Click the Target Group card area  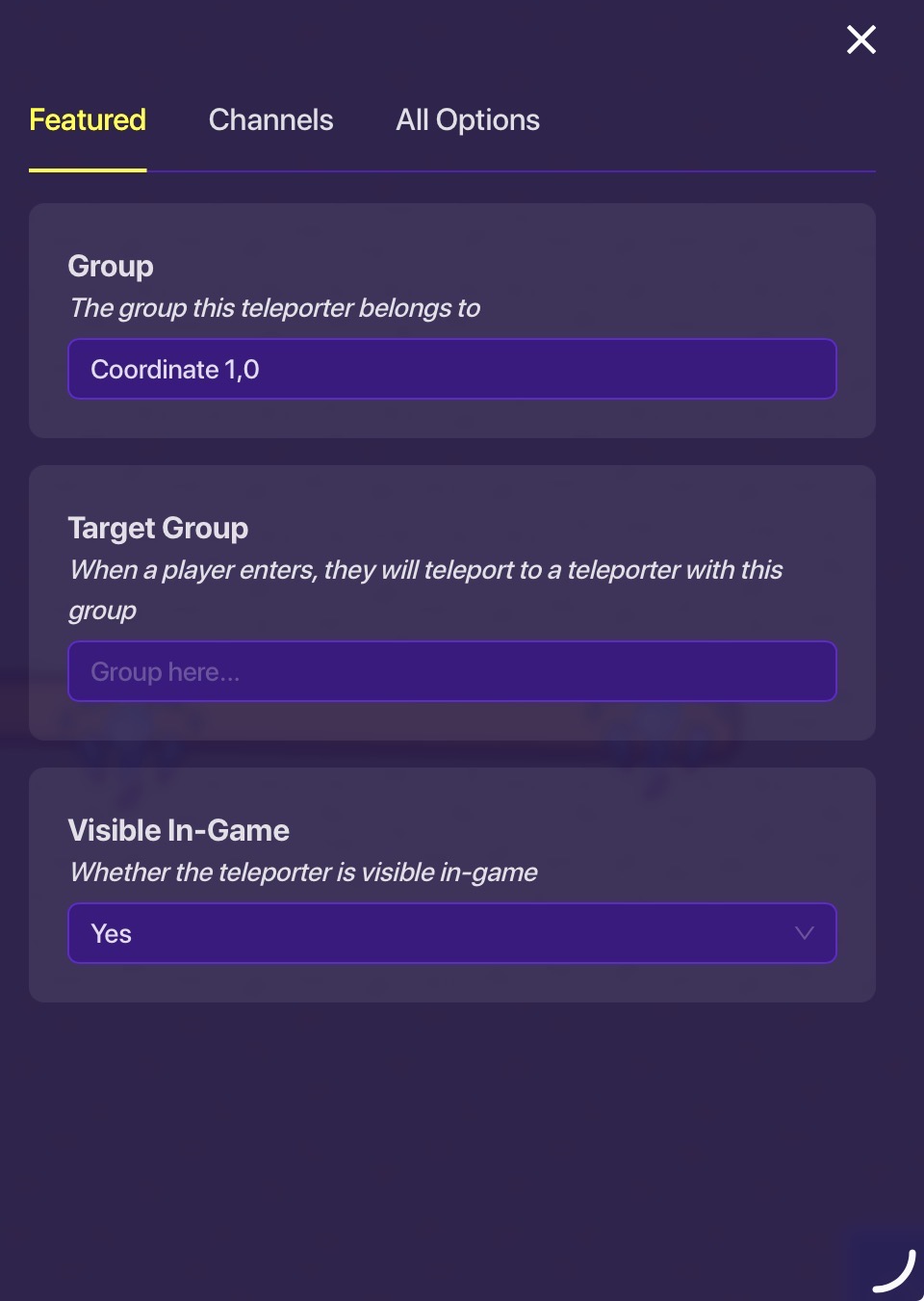point(452,603)
